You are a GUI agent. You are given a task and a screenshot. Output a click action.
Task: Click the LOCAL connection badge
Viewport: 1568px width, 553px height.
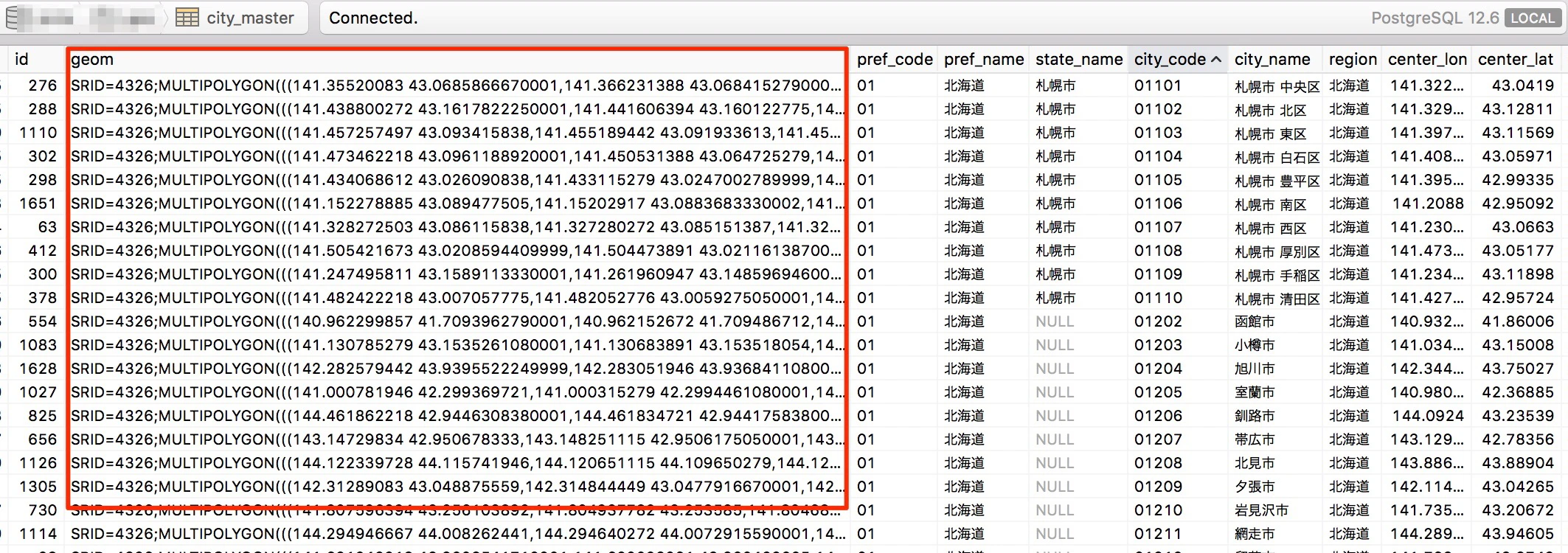(1532, 18)
